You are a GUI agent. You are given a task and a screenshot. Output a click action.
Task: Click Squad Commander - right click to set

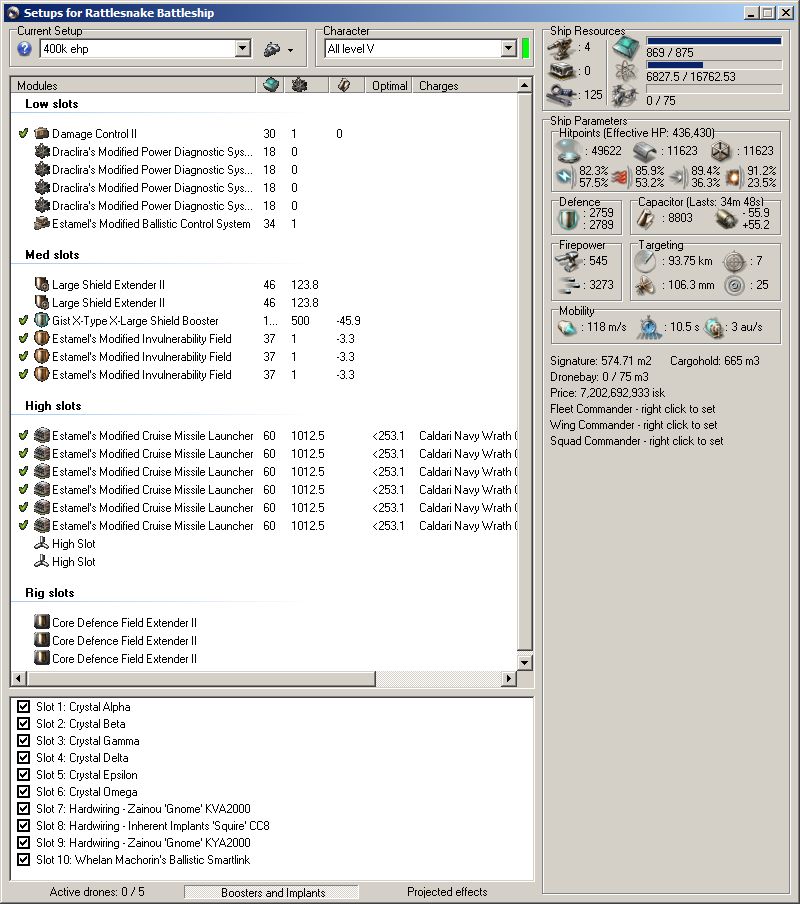tap(636, 441)
